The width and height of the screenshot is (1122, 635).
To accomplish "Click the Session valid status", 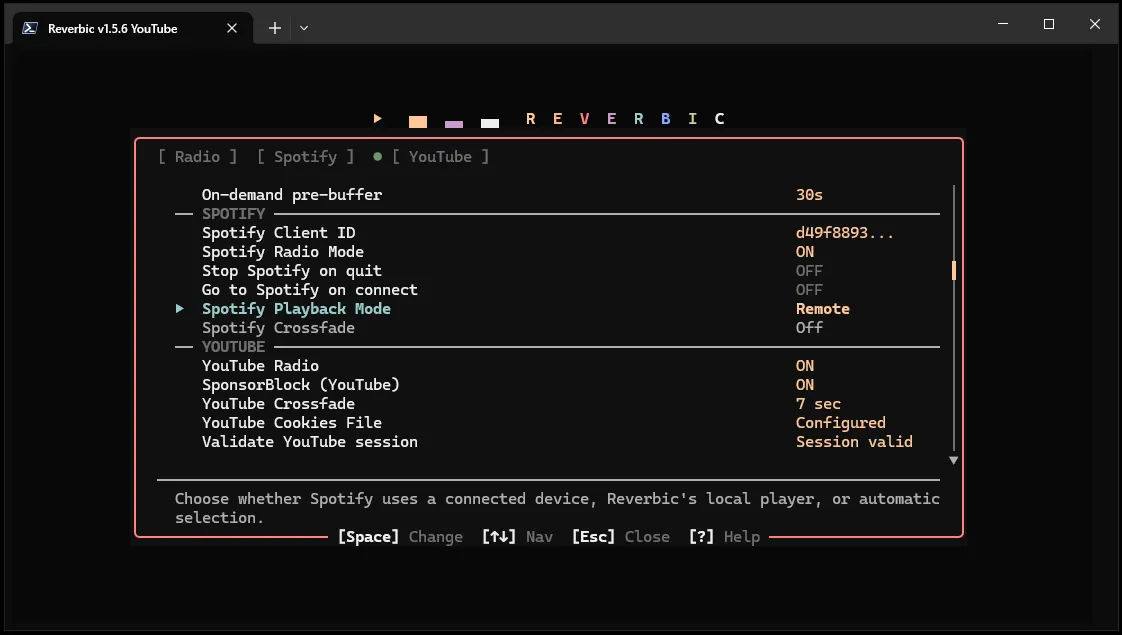I will point(854,442).
